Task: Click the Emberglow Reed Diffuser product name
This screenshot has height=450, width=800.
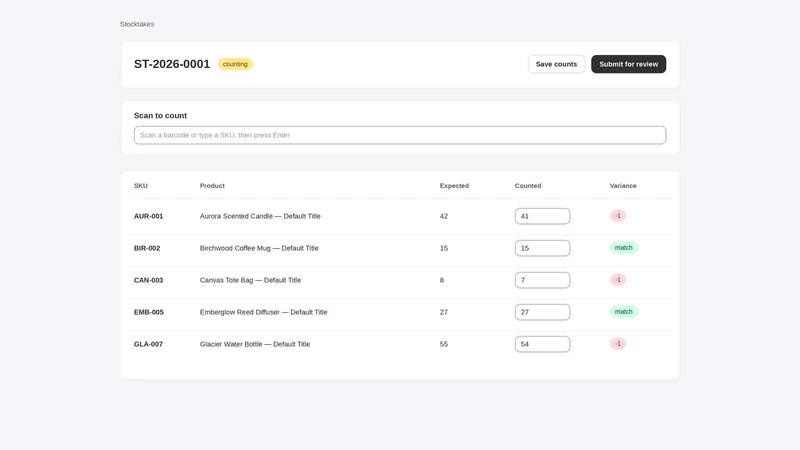Action: pyautogui.click(x=263, y=312)
